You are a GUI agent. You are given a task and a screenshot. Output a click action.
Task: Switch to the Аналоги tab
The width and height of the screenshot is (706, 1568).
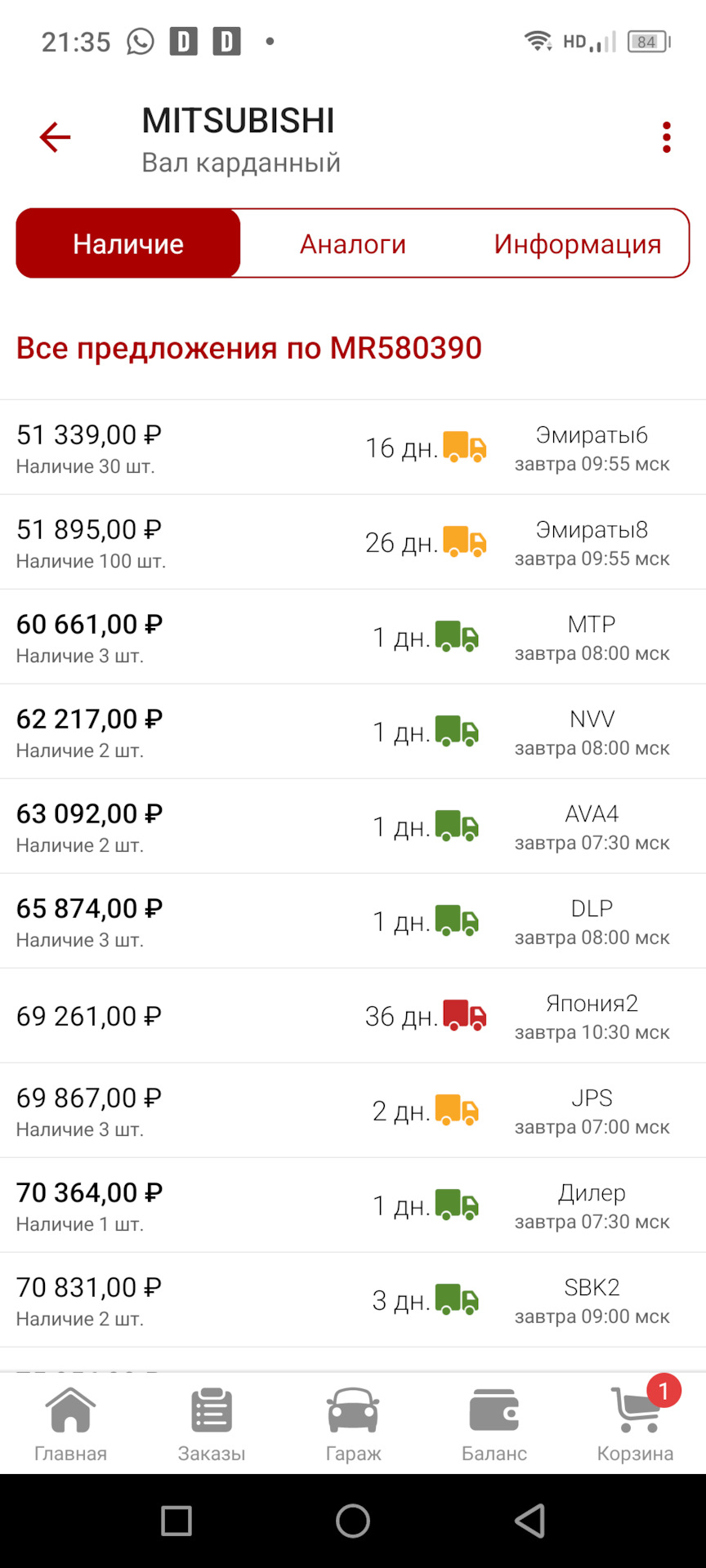pyautogui.click(x=353, y=243)
